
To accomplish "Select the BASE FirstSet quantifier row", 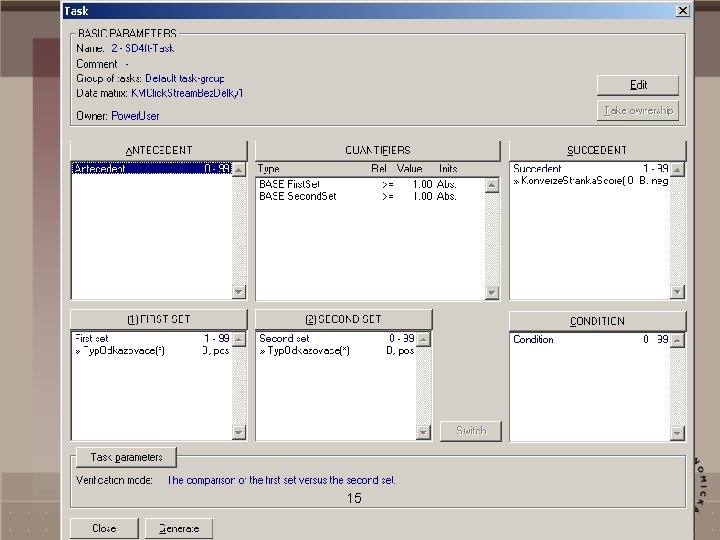I will tap(371, 184).
